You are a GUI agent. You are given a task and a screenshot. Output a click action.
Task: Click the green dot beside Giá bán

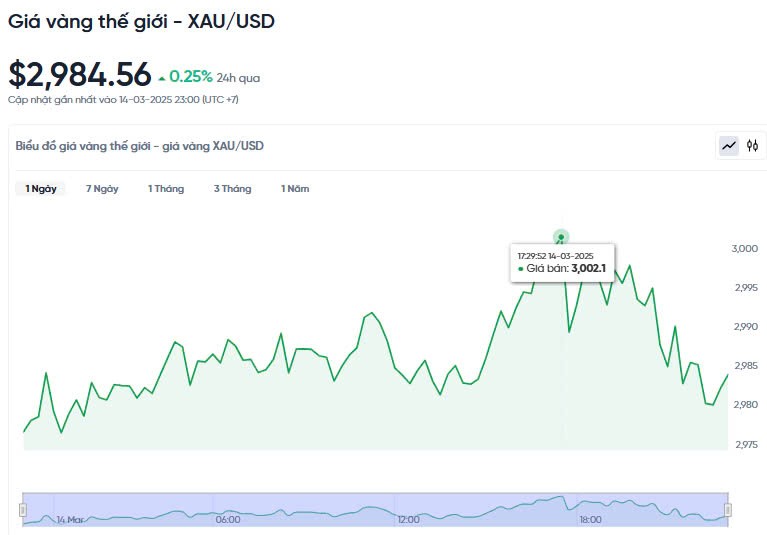click(521, 268)
